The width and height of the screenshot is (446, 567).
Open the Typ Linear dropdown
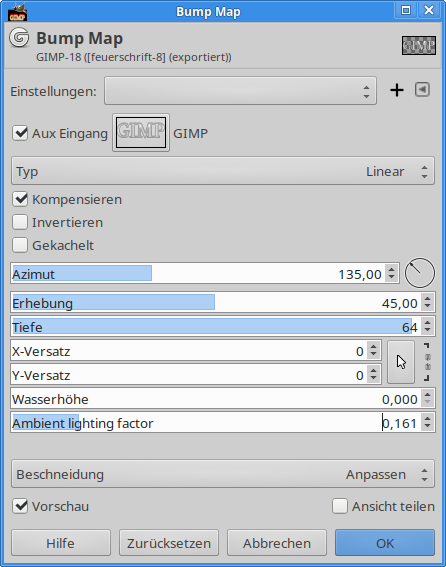pos(223,171)
